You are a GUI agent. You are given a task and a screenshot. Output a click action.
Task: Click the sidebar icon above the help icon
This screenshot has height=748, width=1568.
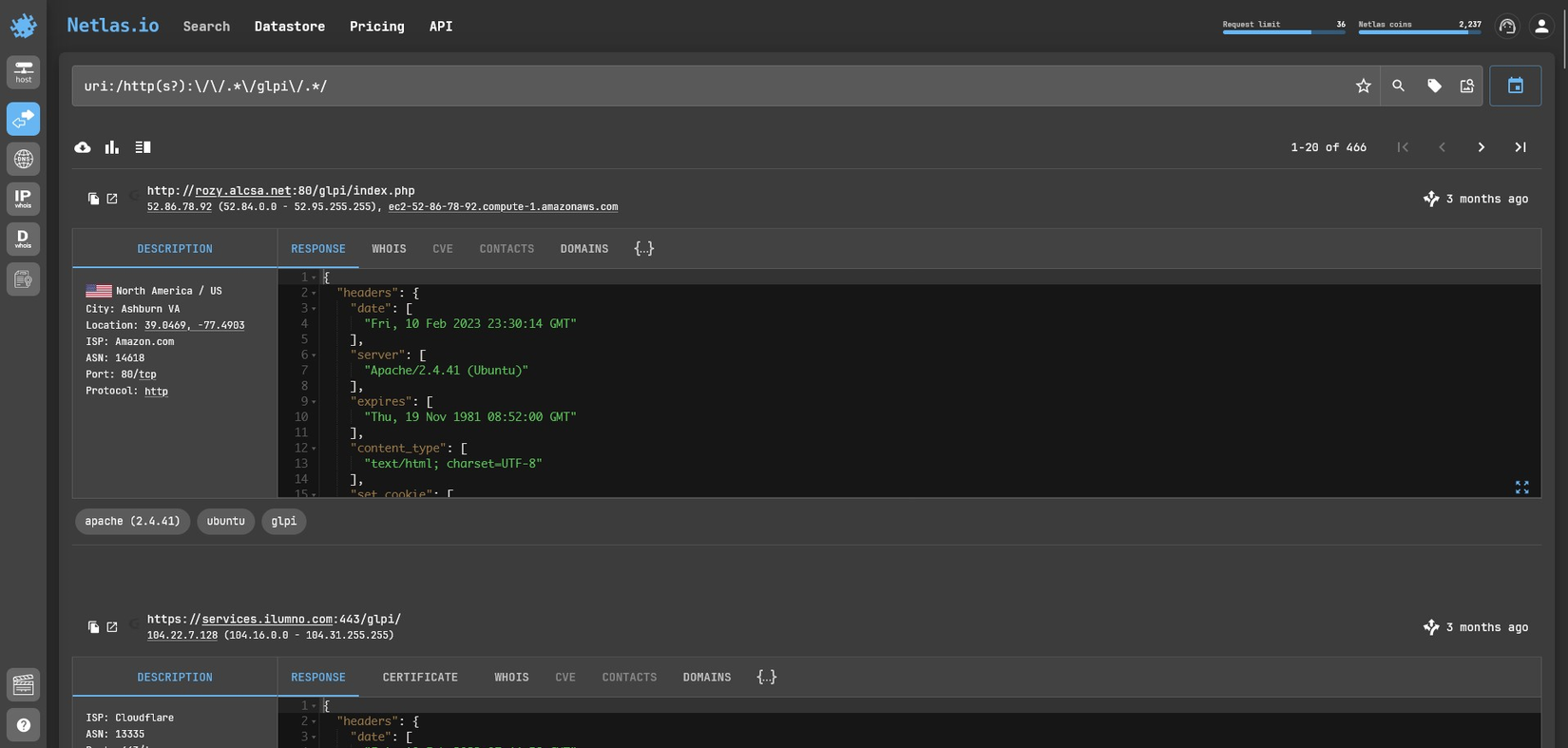click(23, 684)
